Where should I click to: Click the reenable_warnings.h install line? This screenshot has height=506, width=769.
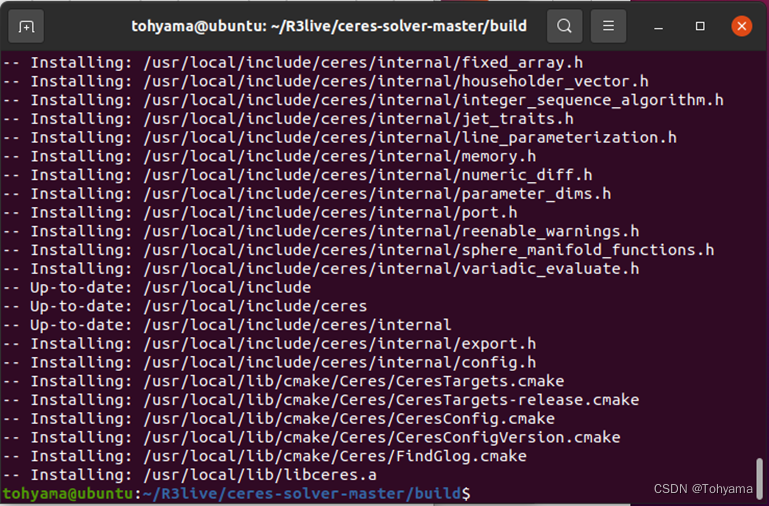click(x=321, y=231)
